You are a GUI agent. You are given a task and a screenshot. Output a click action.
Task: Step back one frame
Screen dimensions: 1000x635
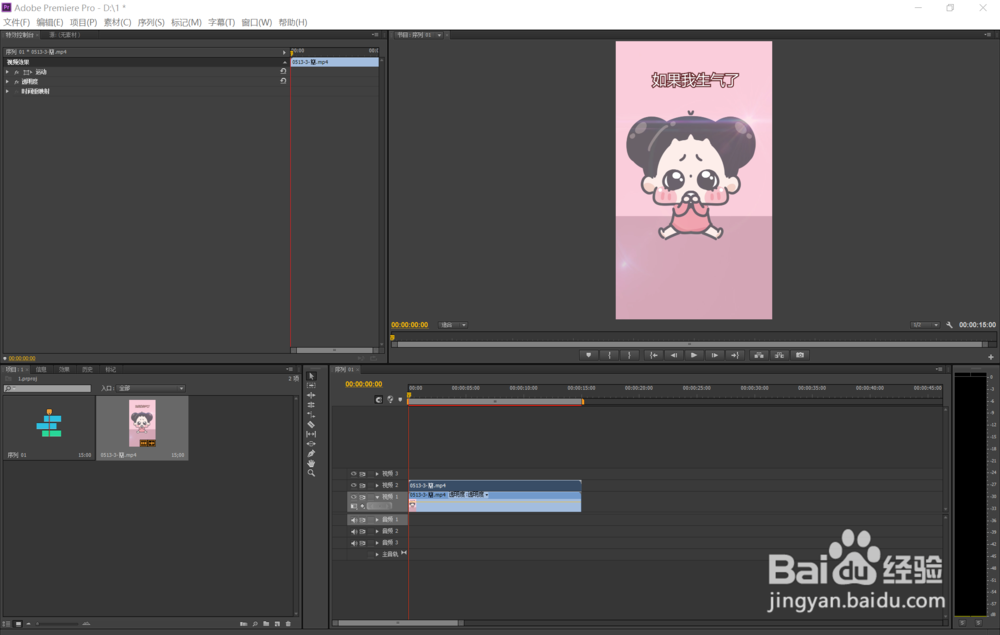[674, 355]
